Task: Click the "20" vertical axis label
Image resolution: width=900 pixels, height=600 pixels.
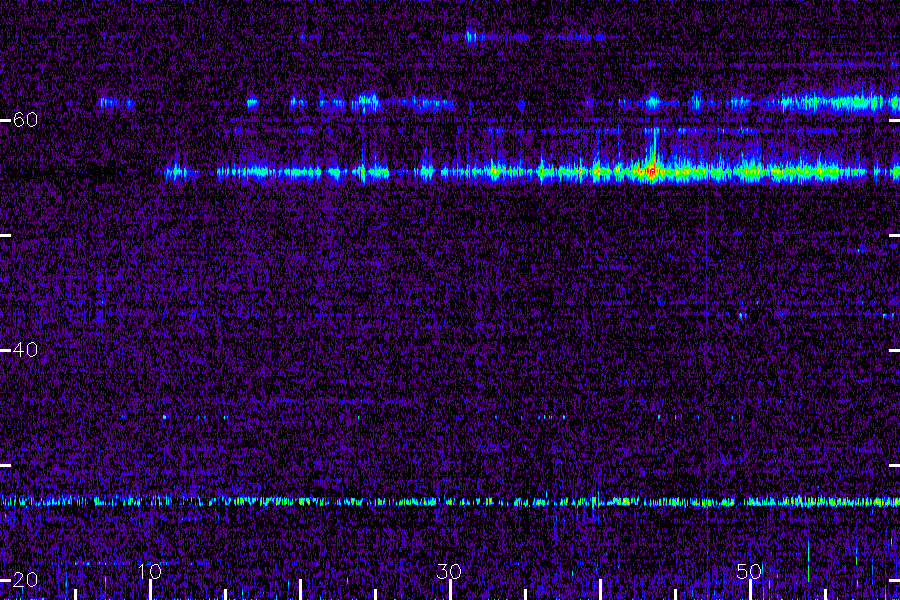Action: point(25,580)
